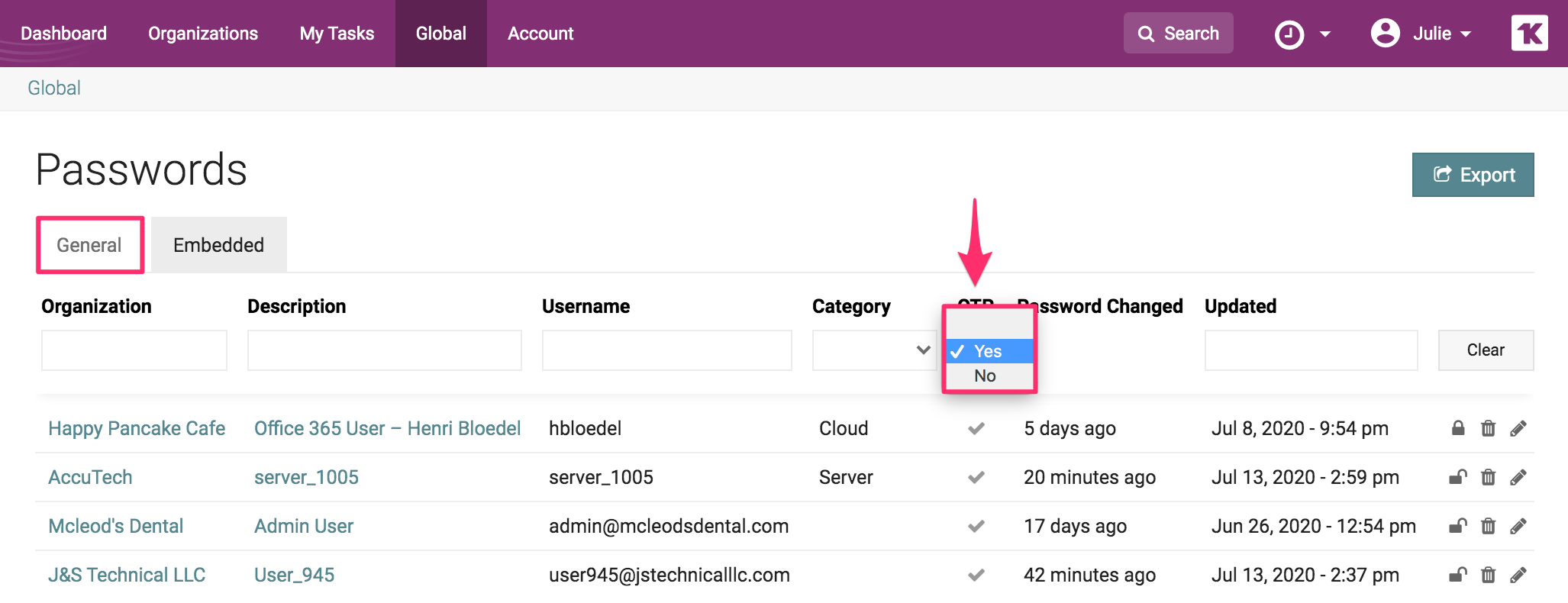Clear all filters with Clear button

click(1485, 350)
